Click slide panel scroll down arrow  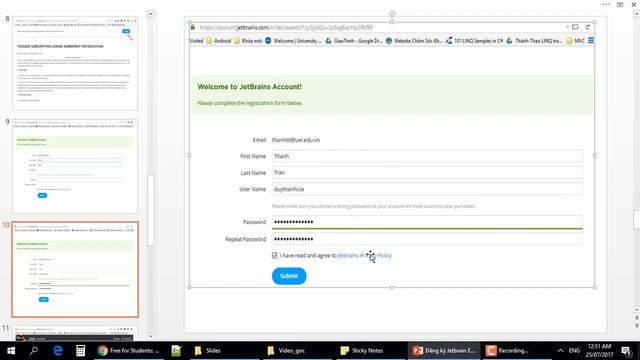pos(151,336)
